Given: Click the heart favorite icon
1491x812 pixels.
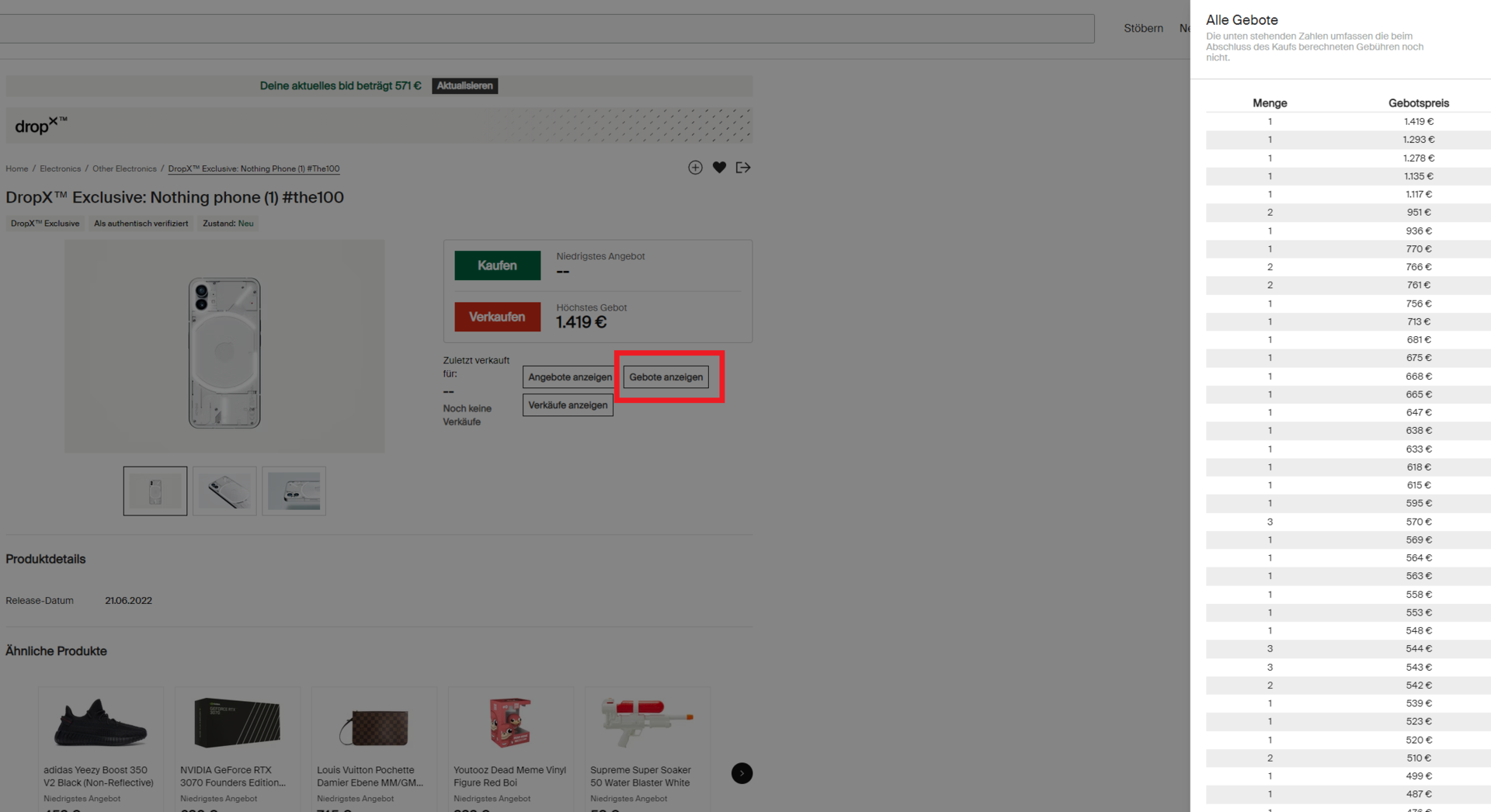Looking at the screenshot, I should coord(719,168).
